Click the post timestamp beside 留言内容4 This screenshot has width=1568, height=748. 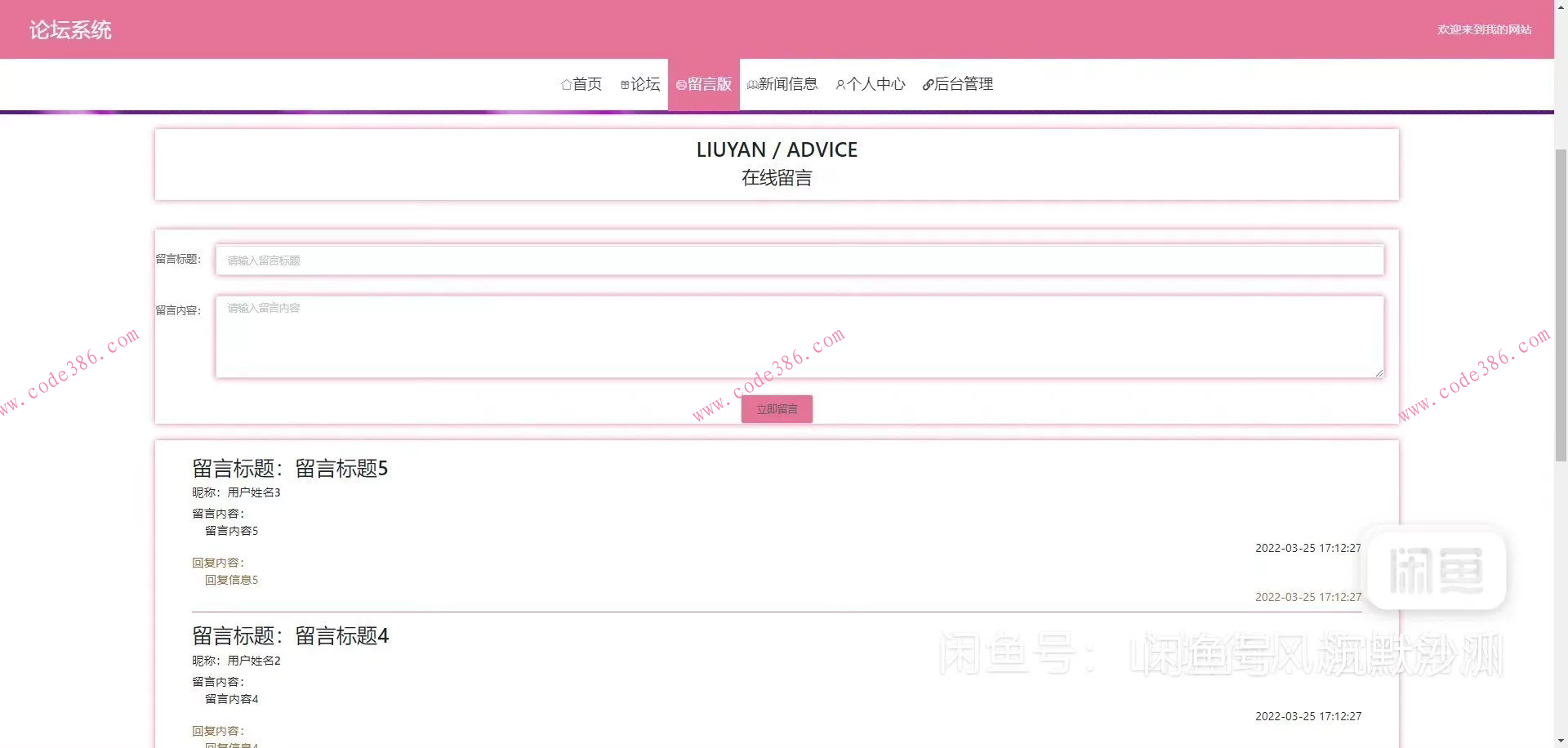1308,716
